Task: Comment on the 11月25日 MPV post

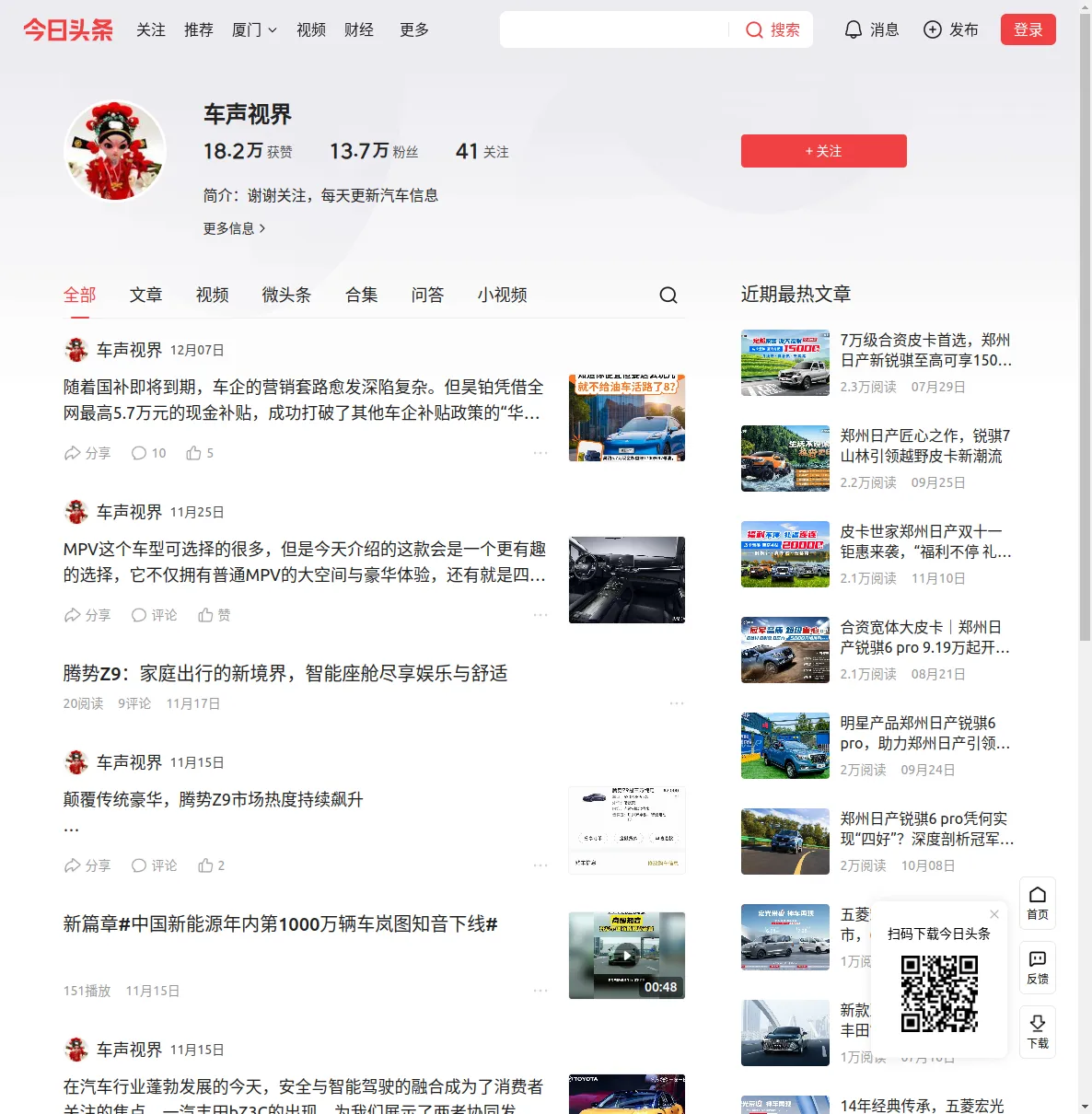Action: pyautogui.click(x=154, y=615)
